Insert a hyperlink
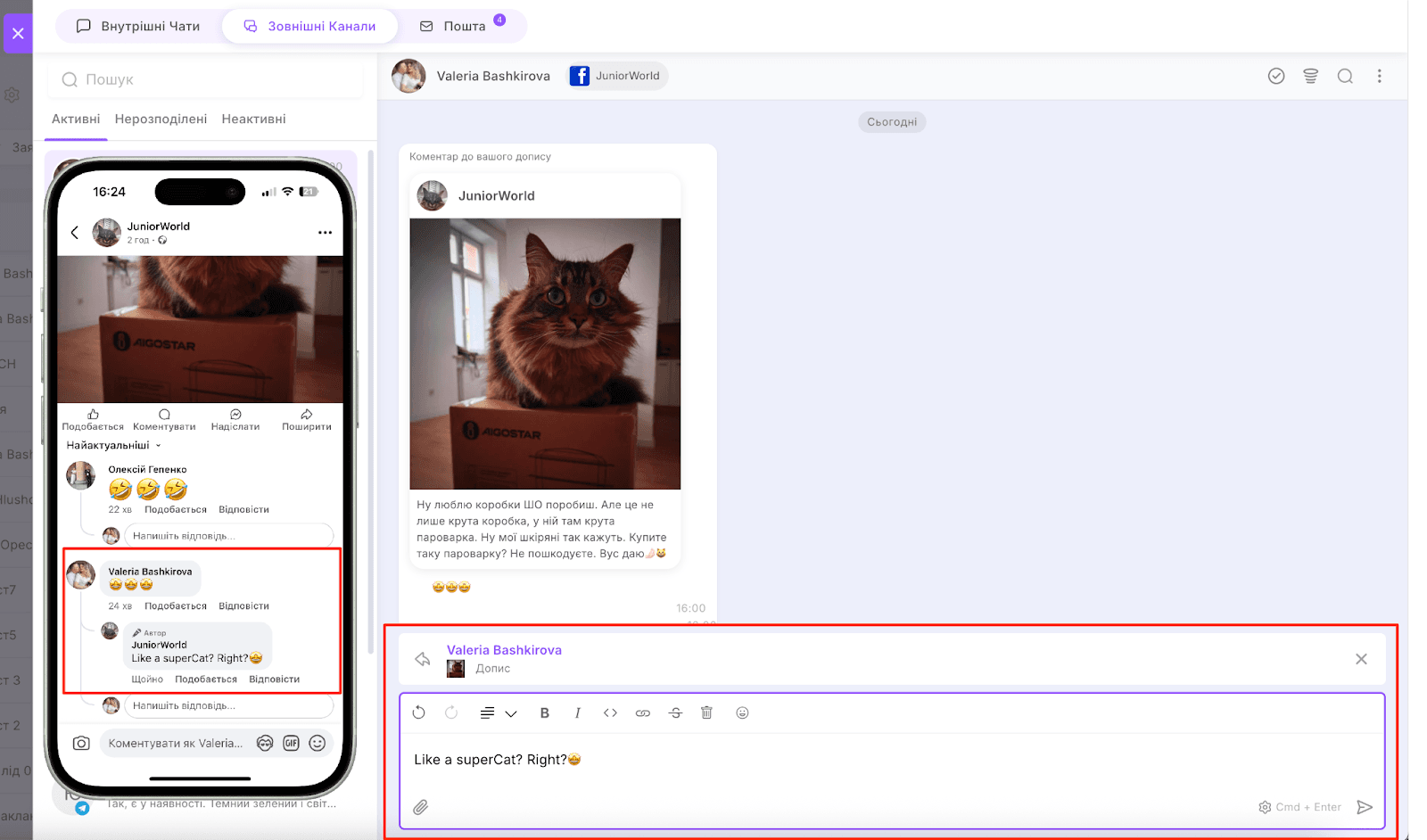1427x840 pixels. (x=642, y=713)
